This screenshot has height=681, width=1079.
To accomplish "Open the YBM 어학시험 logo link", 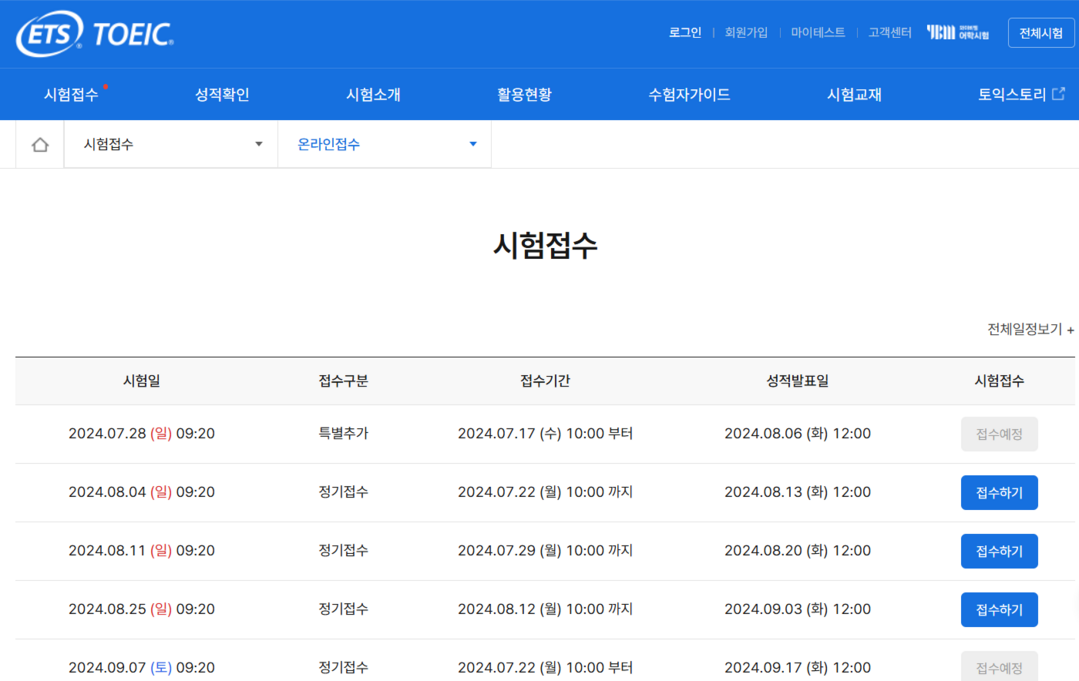I will pyautogui.click(x=957, y=33).
